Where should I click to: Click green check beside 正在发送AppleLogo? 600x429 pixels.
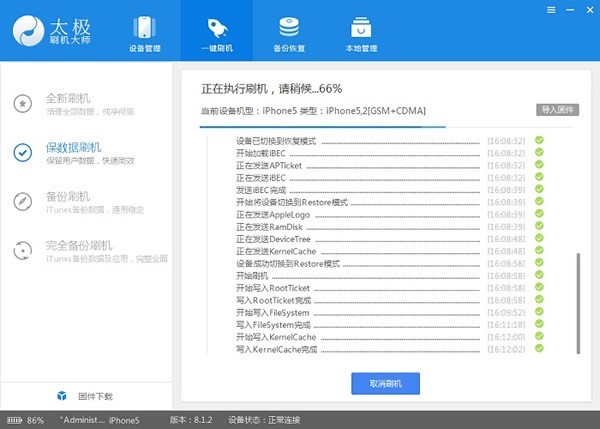tap(539, 214)
